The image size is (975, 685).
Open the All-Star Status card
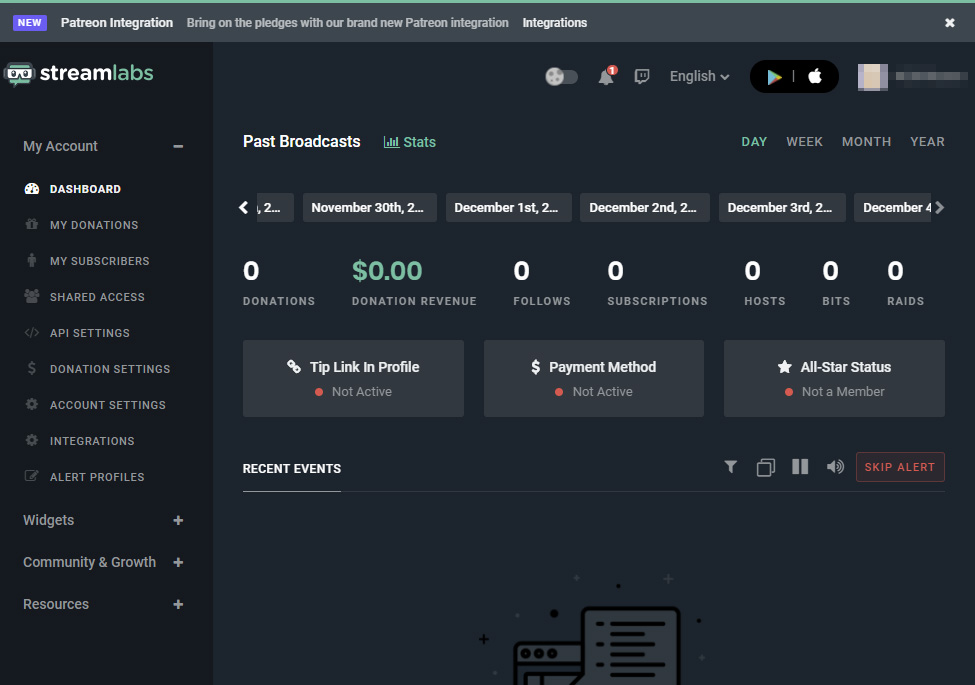tap(834, 379)
